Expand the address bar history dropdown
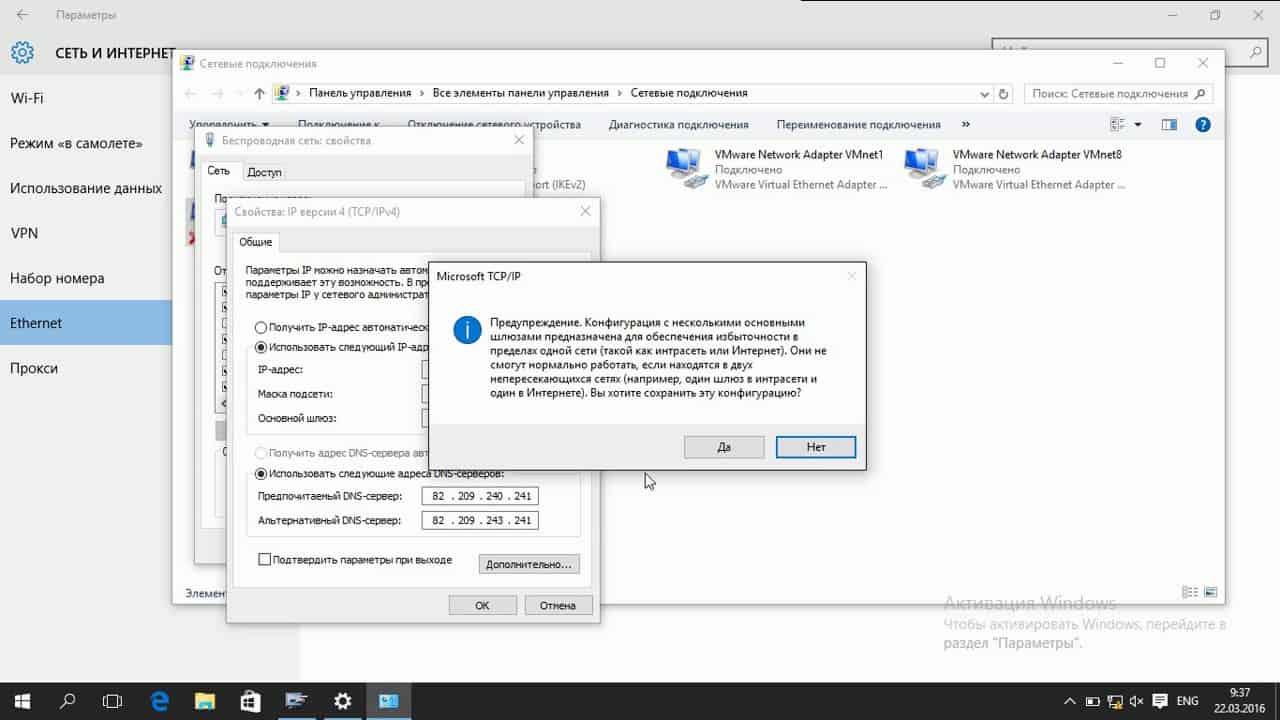This screenshot has height=720, width=1280. (984, 93)
